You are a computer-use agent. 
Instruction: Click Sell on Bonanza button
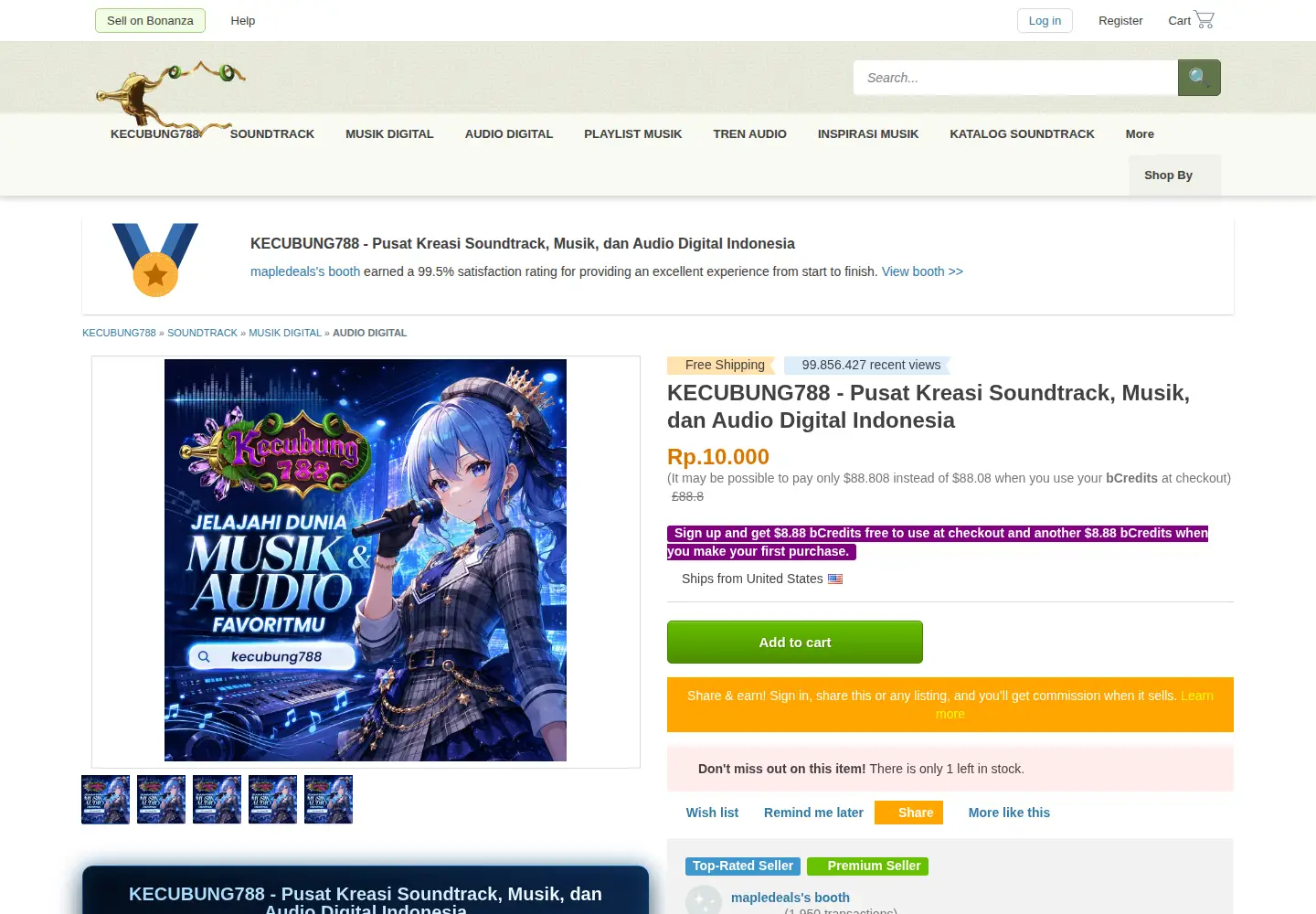pyautogui.click(x=150, y=20)
